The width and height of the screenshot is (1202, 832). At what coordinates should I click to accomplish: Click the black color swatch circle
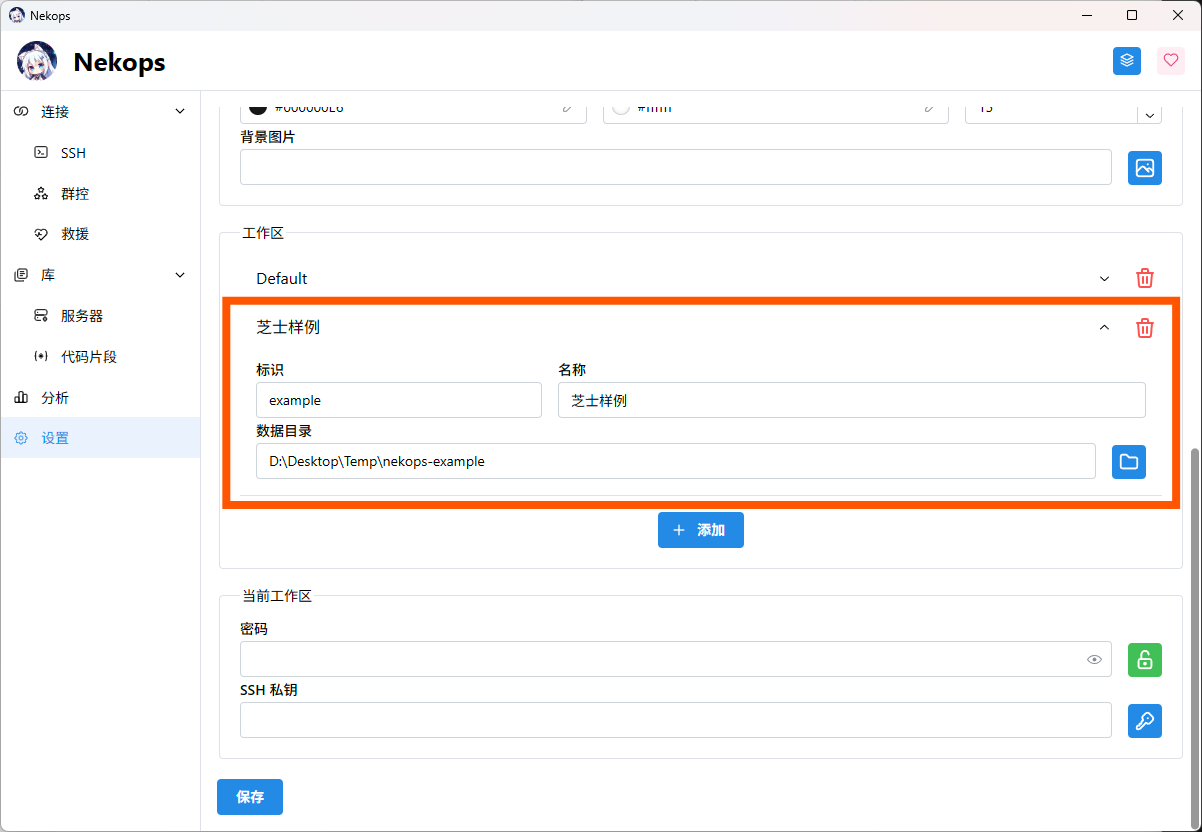258,108
